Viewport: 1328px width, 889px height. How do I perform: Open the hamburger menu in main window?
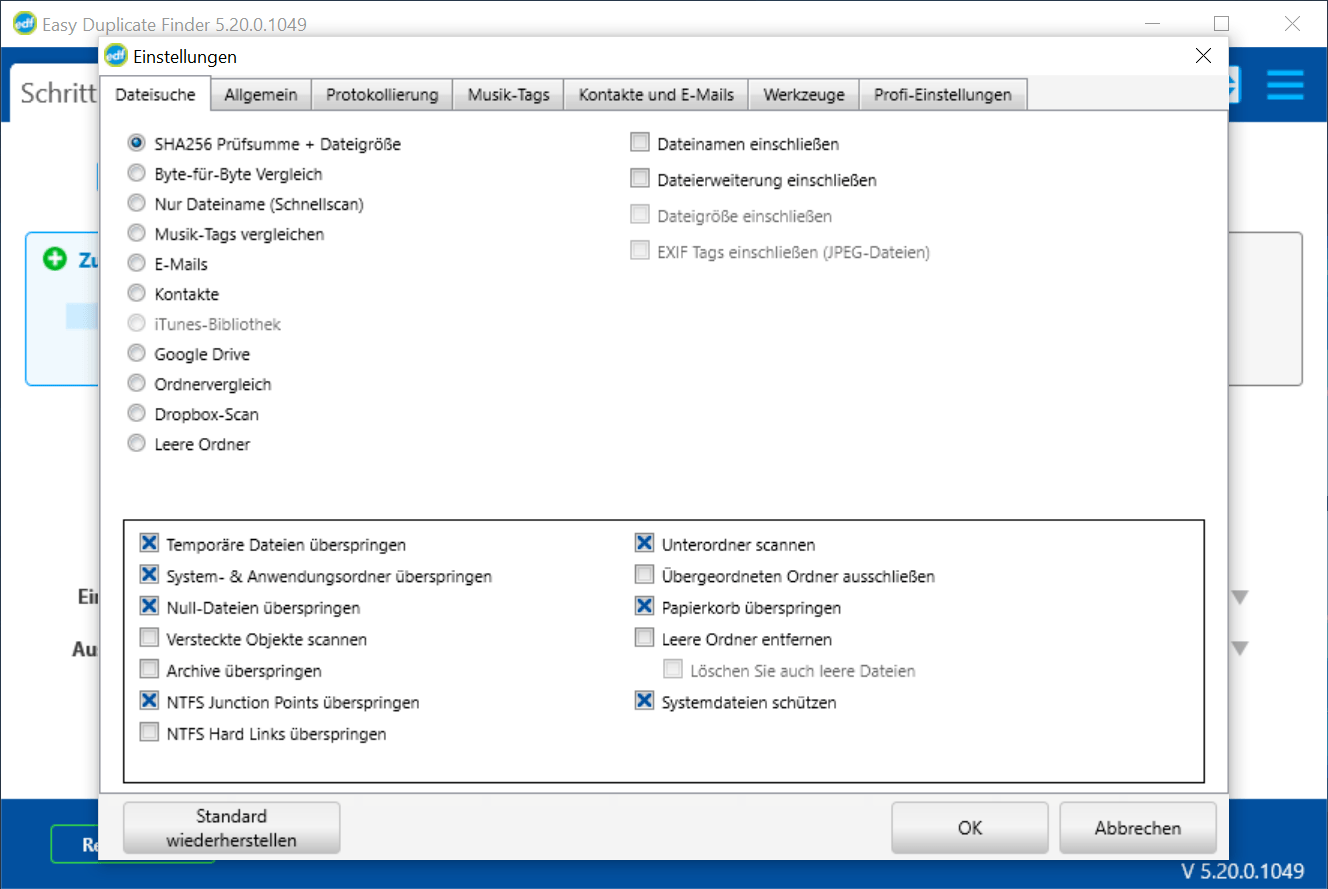[x=1285, y=85]
